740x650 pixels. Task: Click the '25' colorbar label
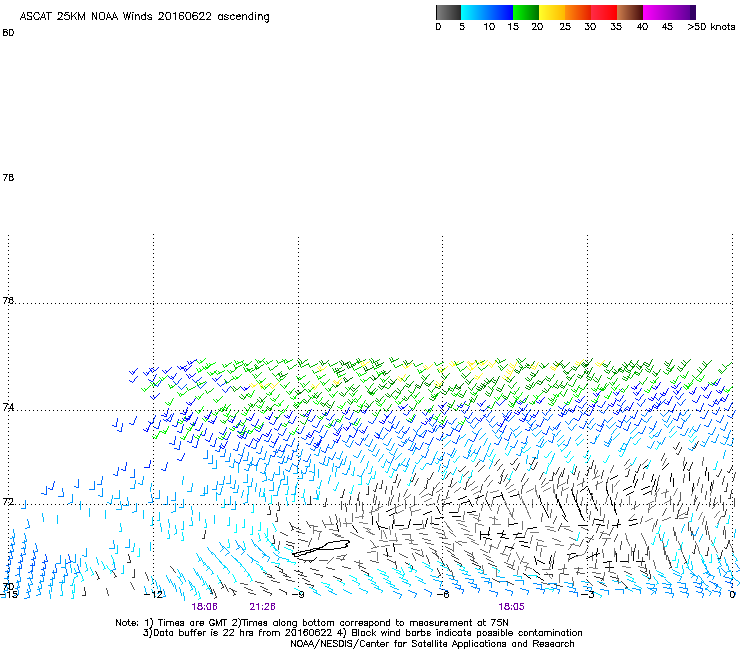[565, 27]
